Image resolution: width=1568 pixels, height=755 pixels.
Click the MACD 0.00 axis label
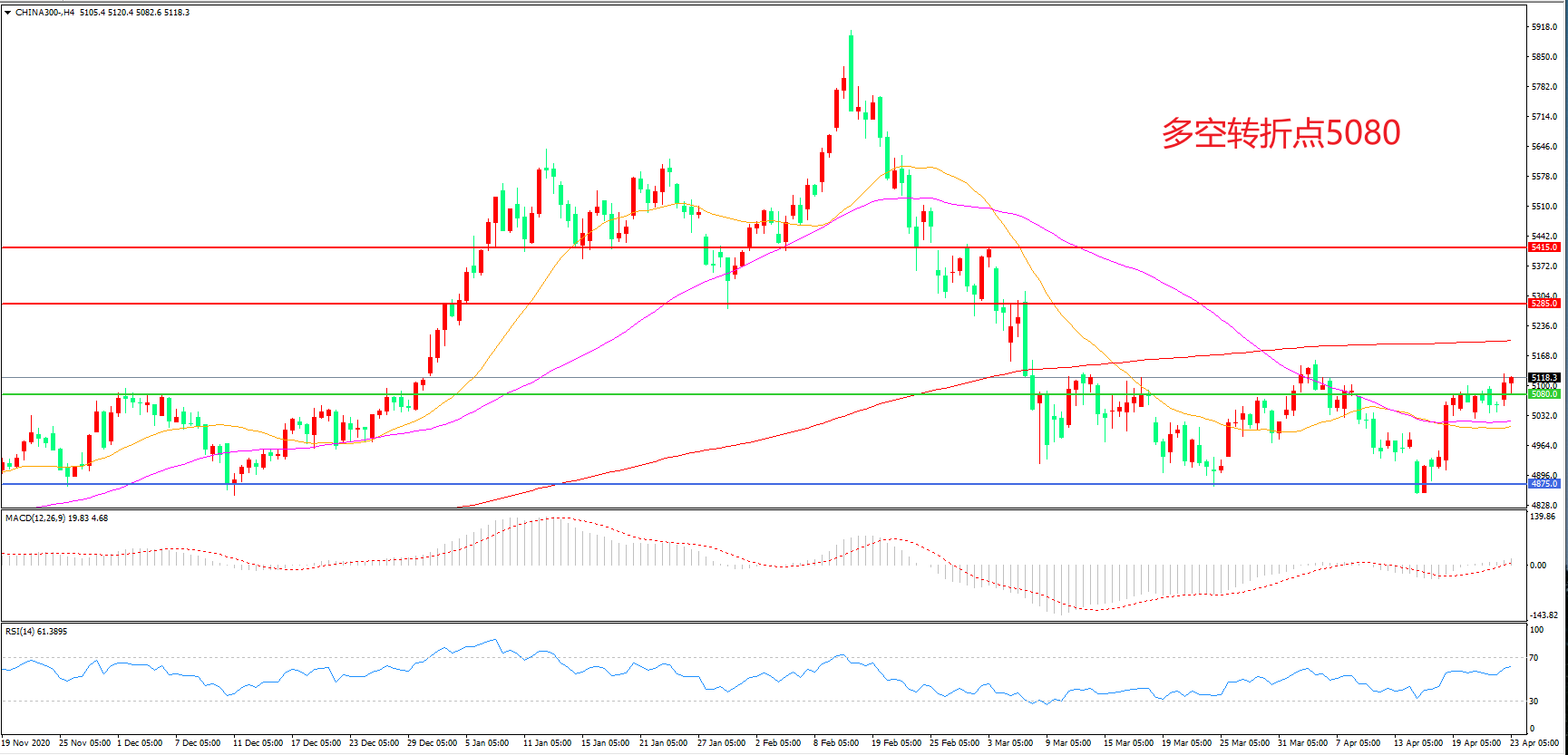[1538, 566]
